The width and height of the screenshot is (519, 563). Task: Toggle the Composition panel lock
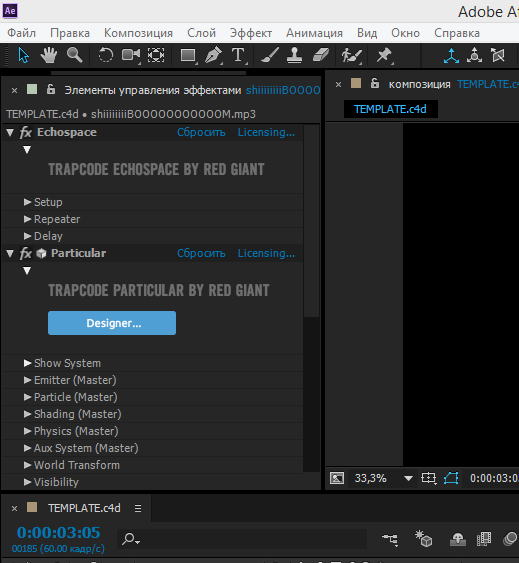coord(375,83)
